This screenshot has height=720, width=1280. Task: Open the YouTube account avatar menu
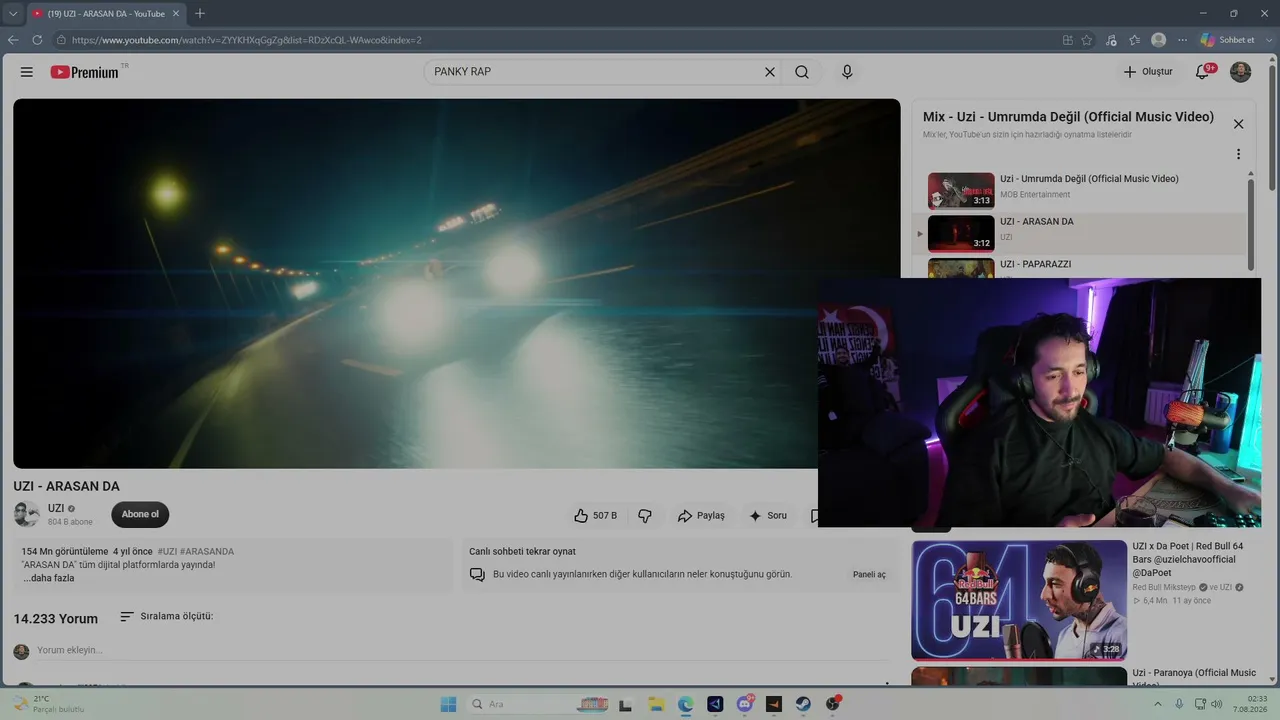pyautogui.click(x=1240, y=72)
